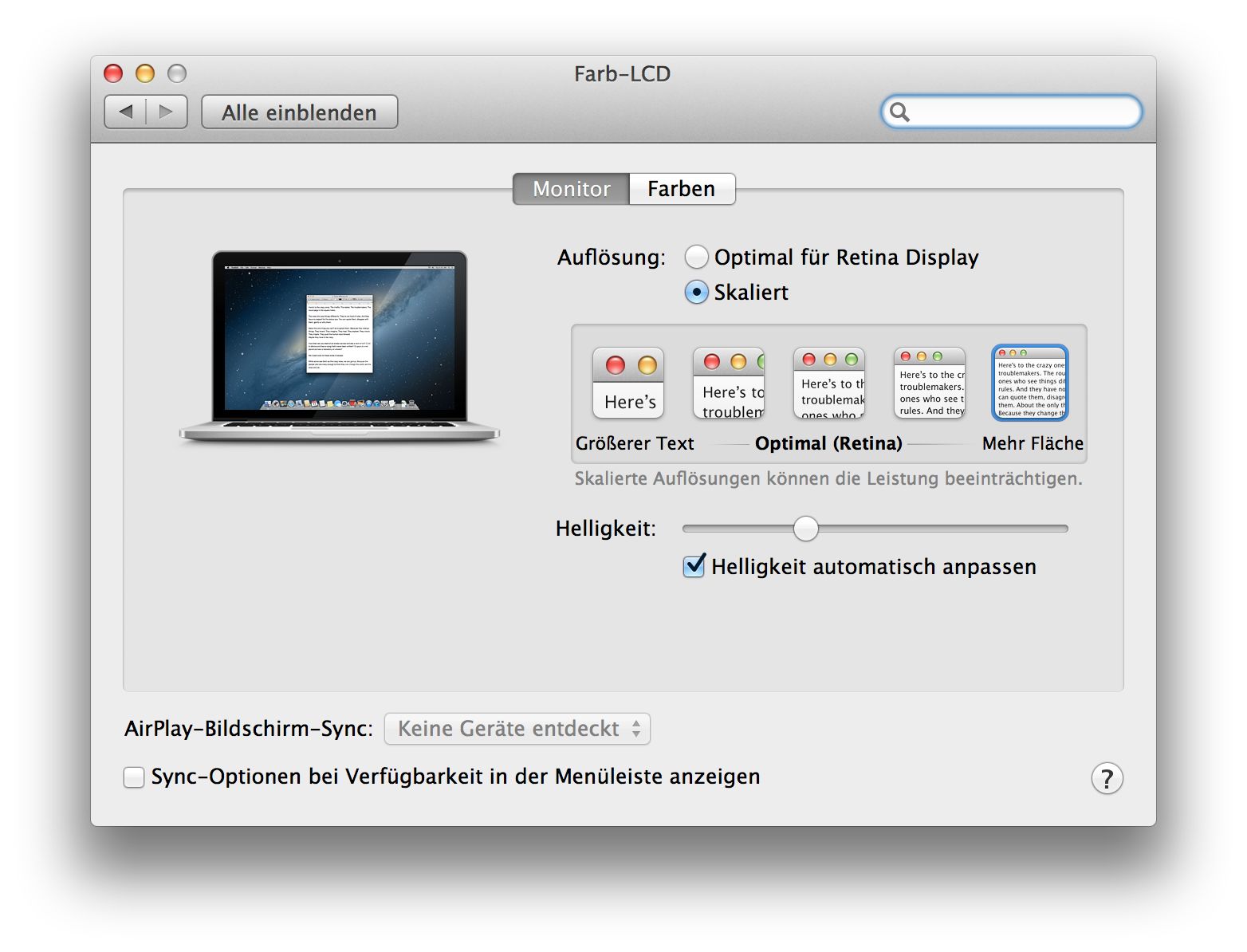Choose the Optimal (Retina) middle resolution thumbnail
The image size is (1247, 952).
click(x=829, y=383)
